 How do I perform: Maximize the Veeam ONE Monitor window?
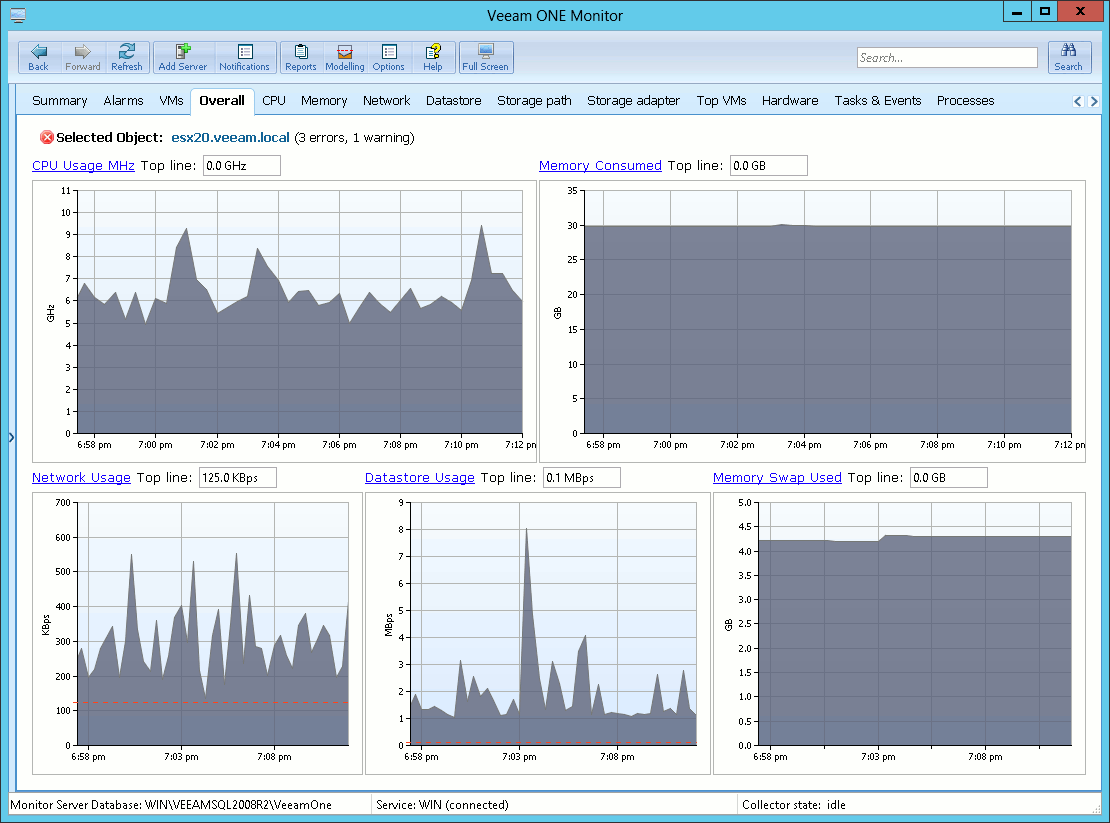(1044, 11)
